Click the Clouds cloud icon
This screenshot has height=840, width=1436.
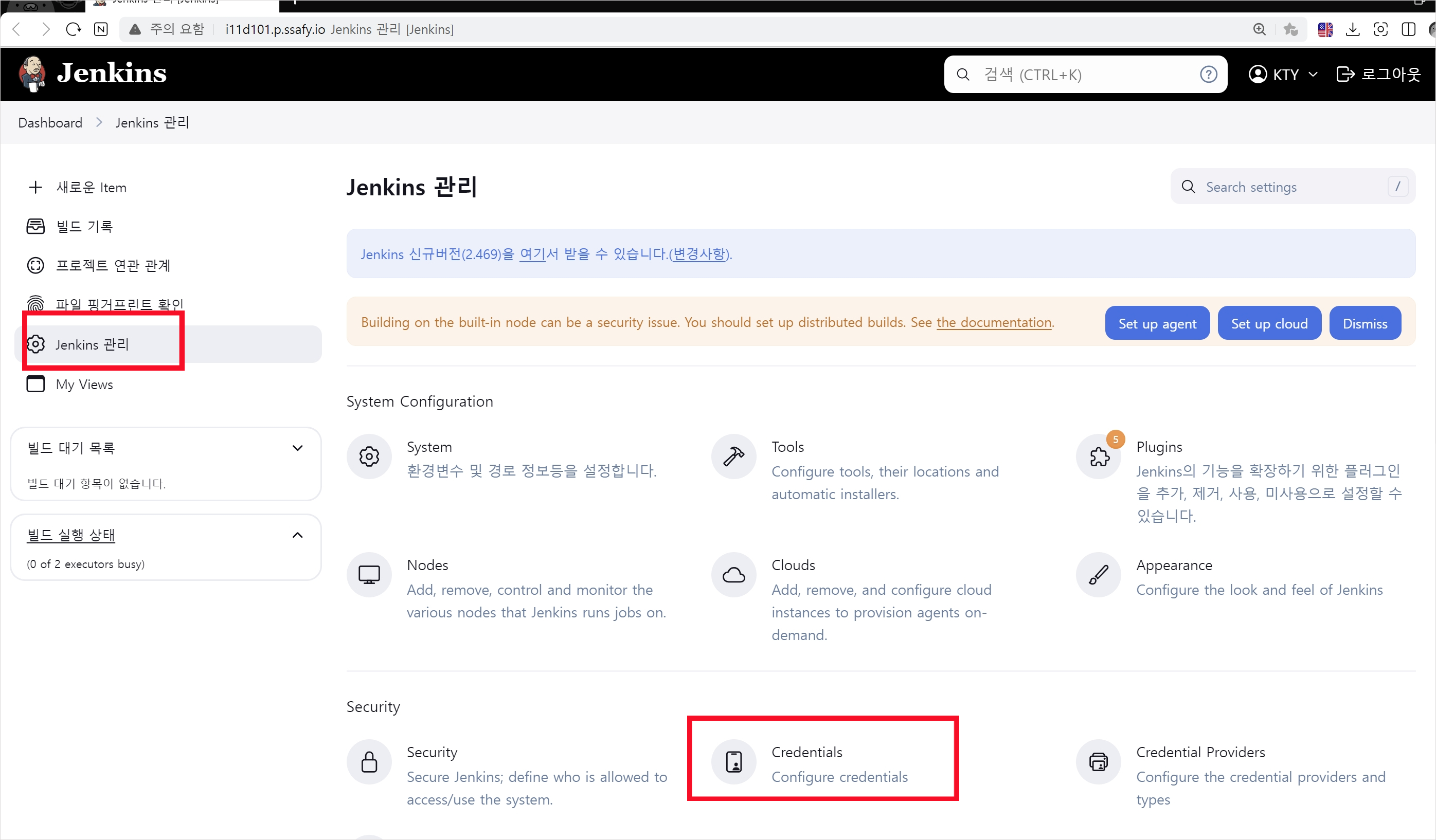[733, 574]
